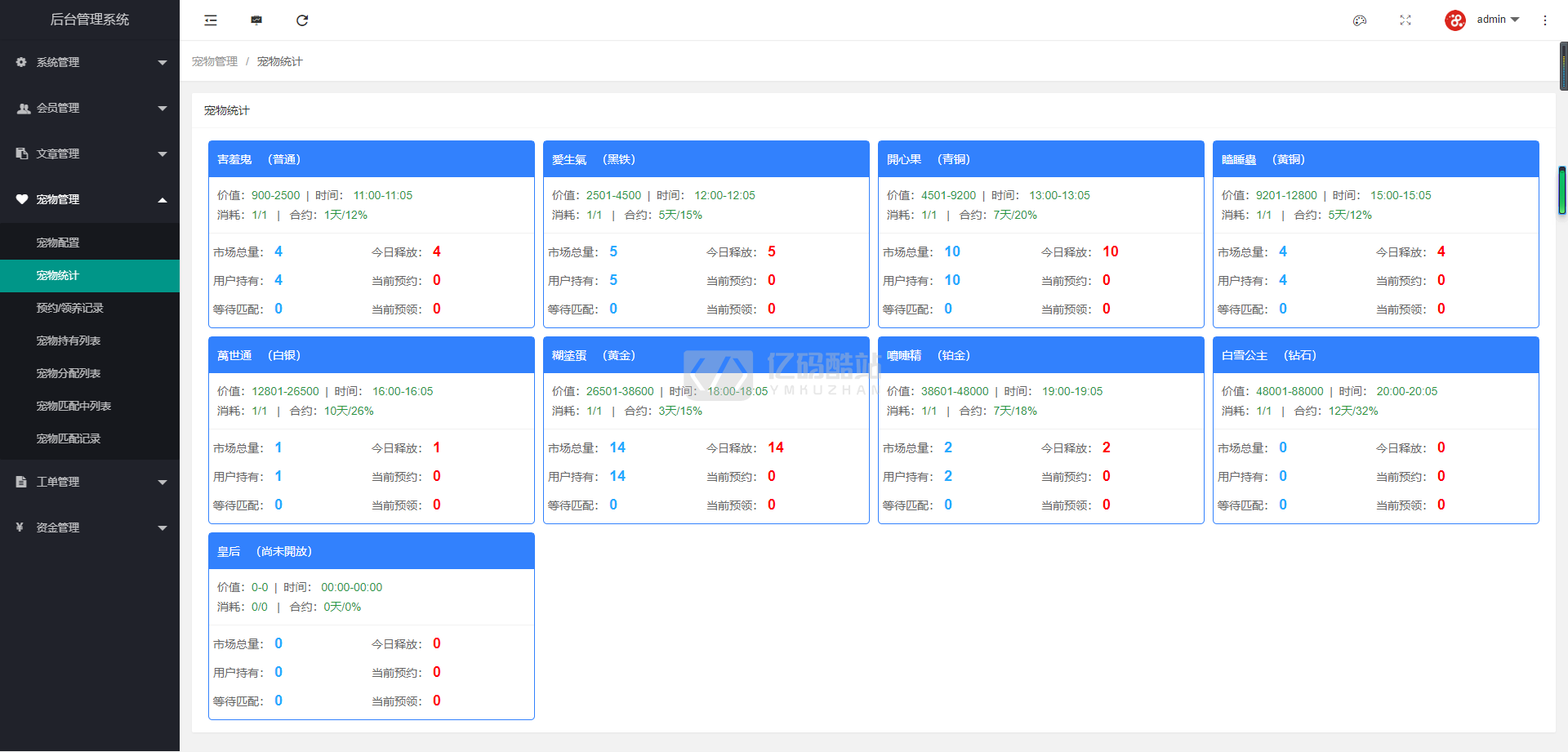Click the 7天/20% contract value
The image size is (1568, 752).
point(1015,215)
